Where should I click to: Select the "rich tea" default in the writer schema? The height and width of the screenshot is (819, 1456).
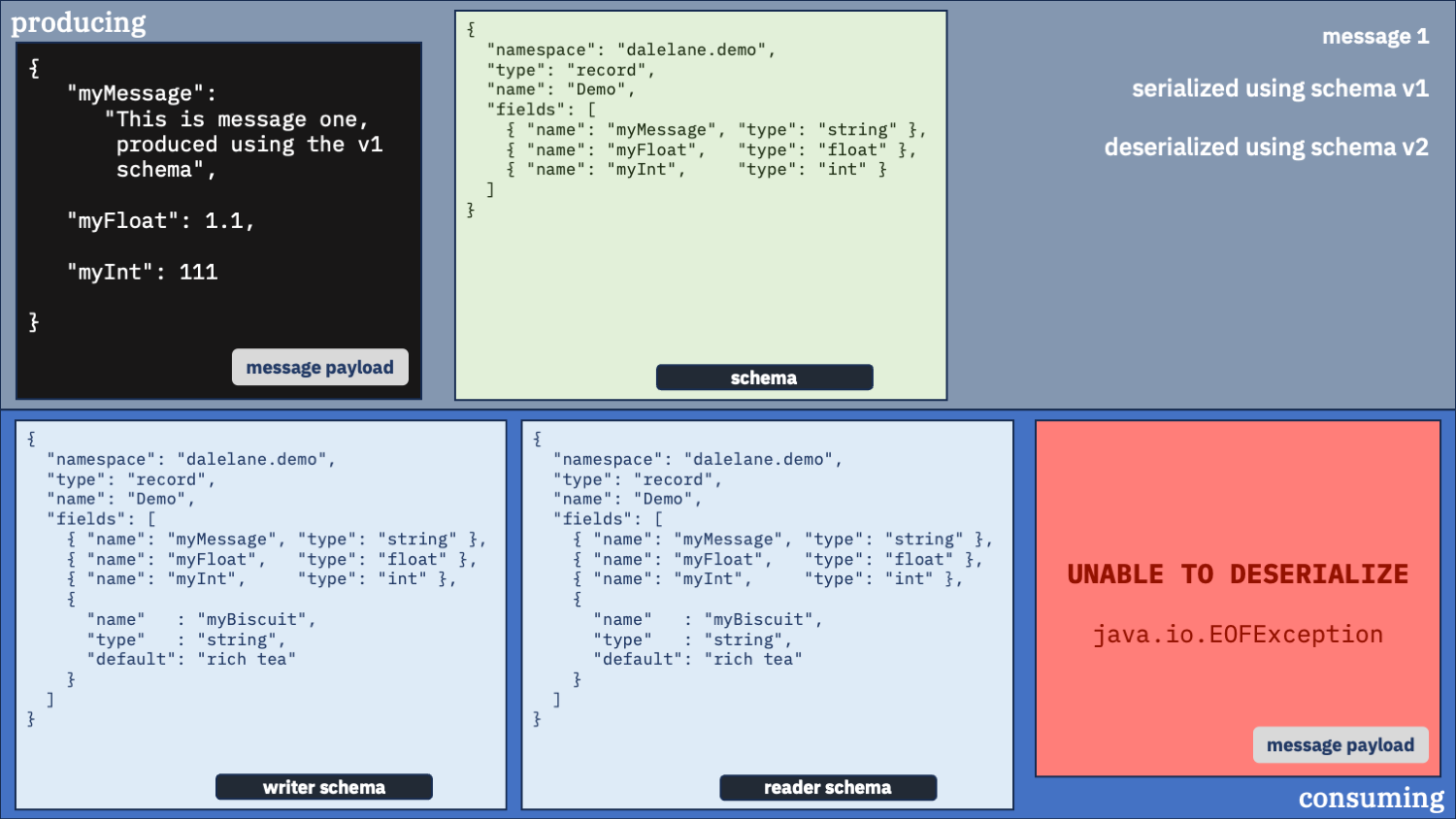[246, 660]
